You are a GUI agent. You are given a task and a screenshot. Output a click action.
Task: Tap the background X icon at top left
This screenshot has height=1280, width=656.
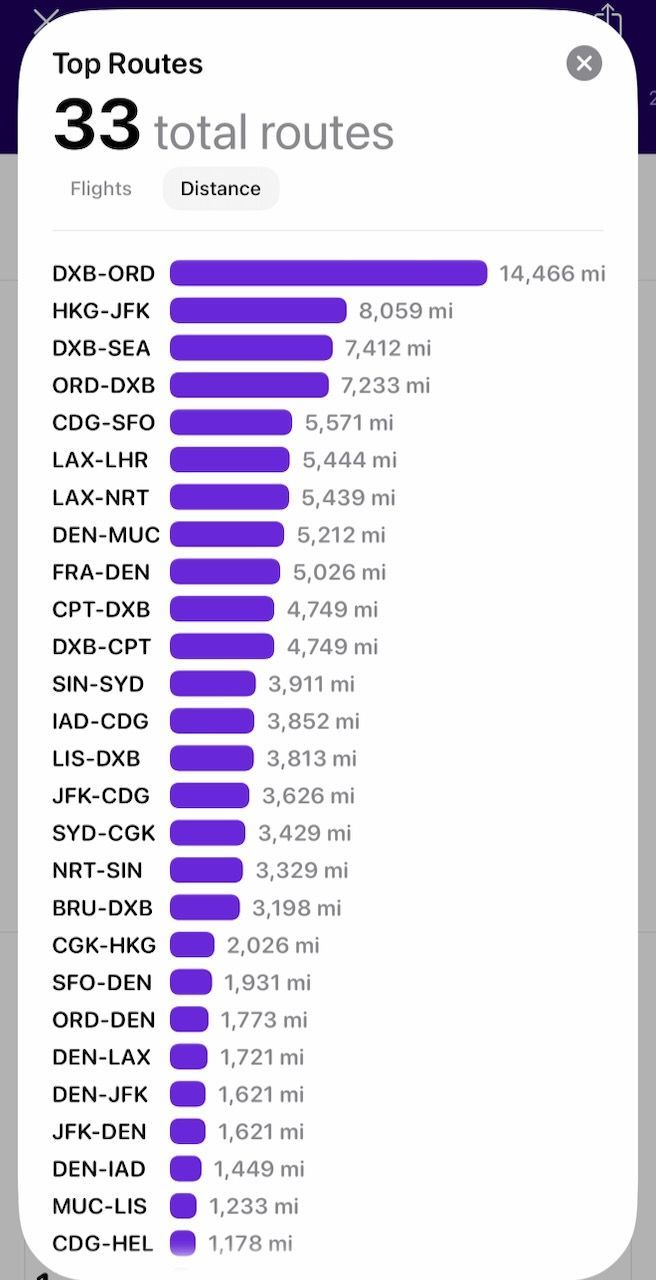click(x=45, y=20)
